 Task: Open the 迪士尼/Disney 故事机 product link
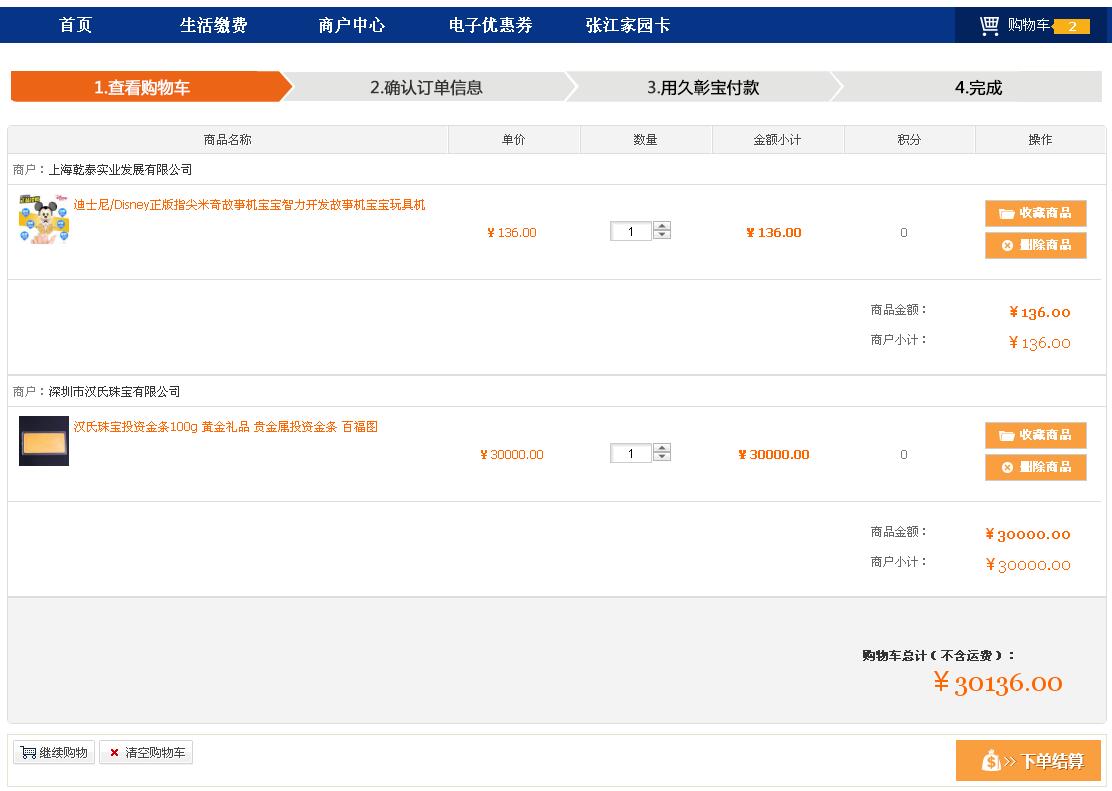click(249, 205)
